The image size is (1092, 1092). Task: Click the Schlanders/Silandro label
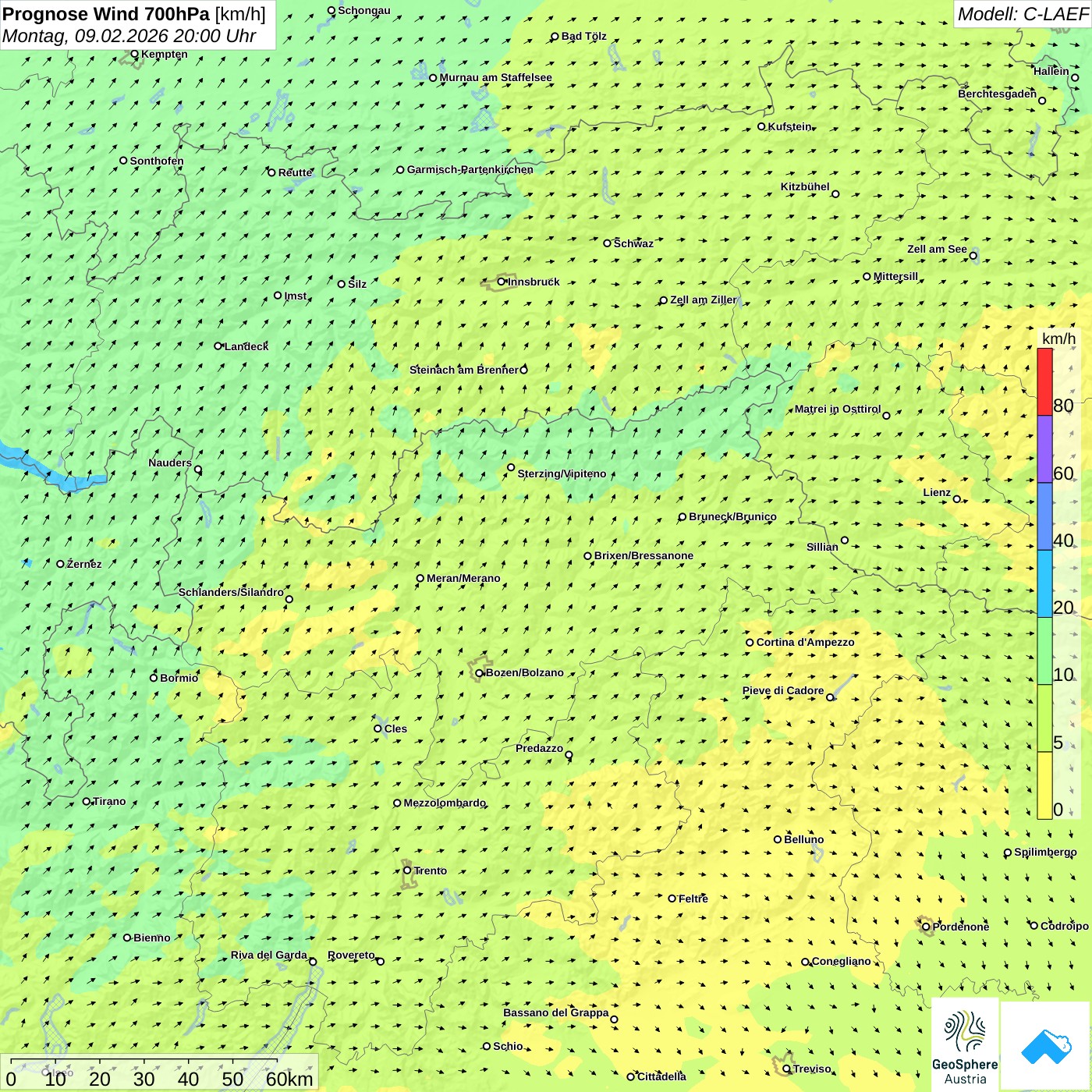coord(231,592)
